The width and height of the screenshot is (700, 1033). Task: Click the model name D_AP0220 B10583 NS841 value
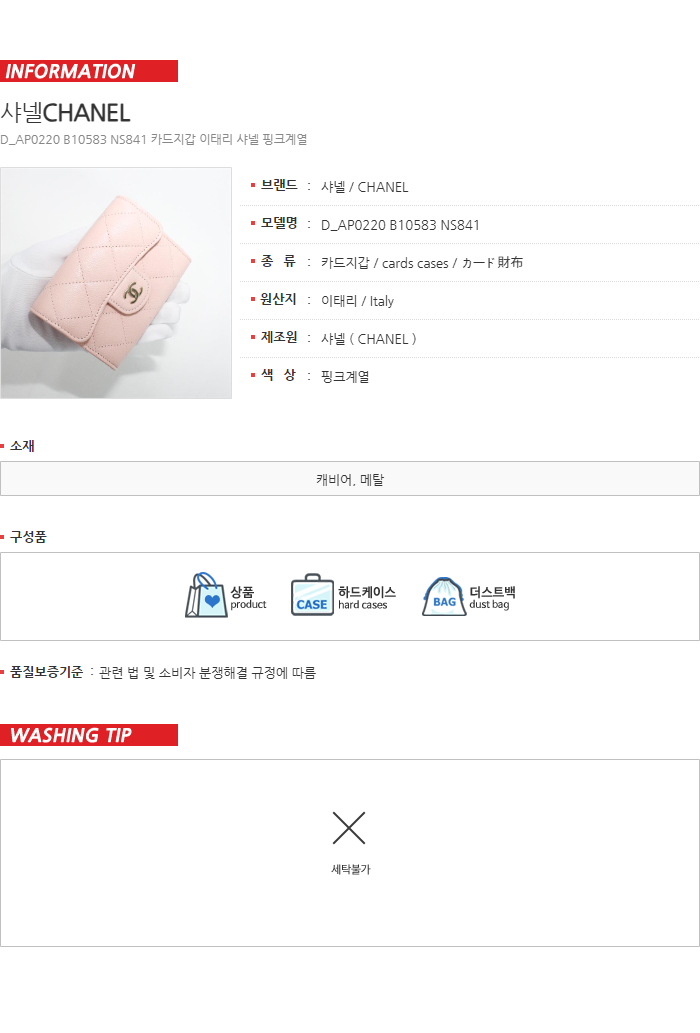[400, 225]
